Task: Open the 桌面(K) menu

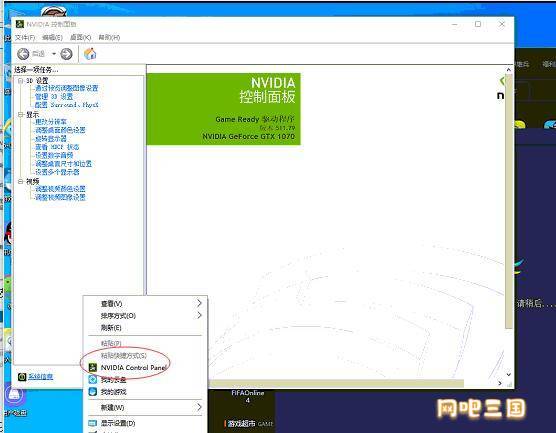Action: [x=80, y=37]
